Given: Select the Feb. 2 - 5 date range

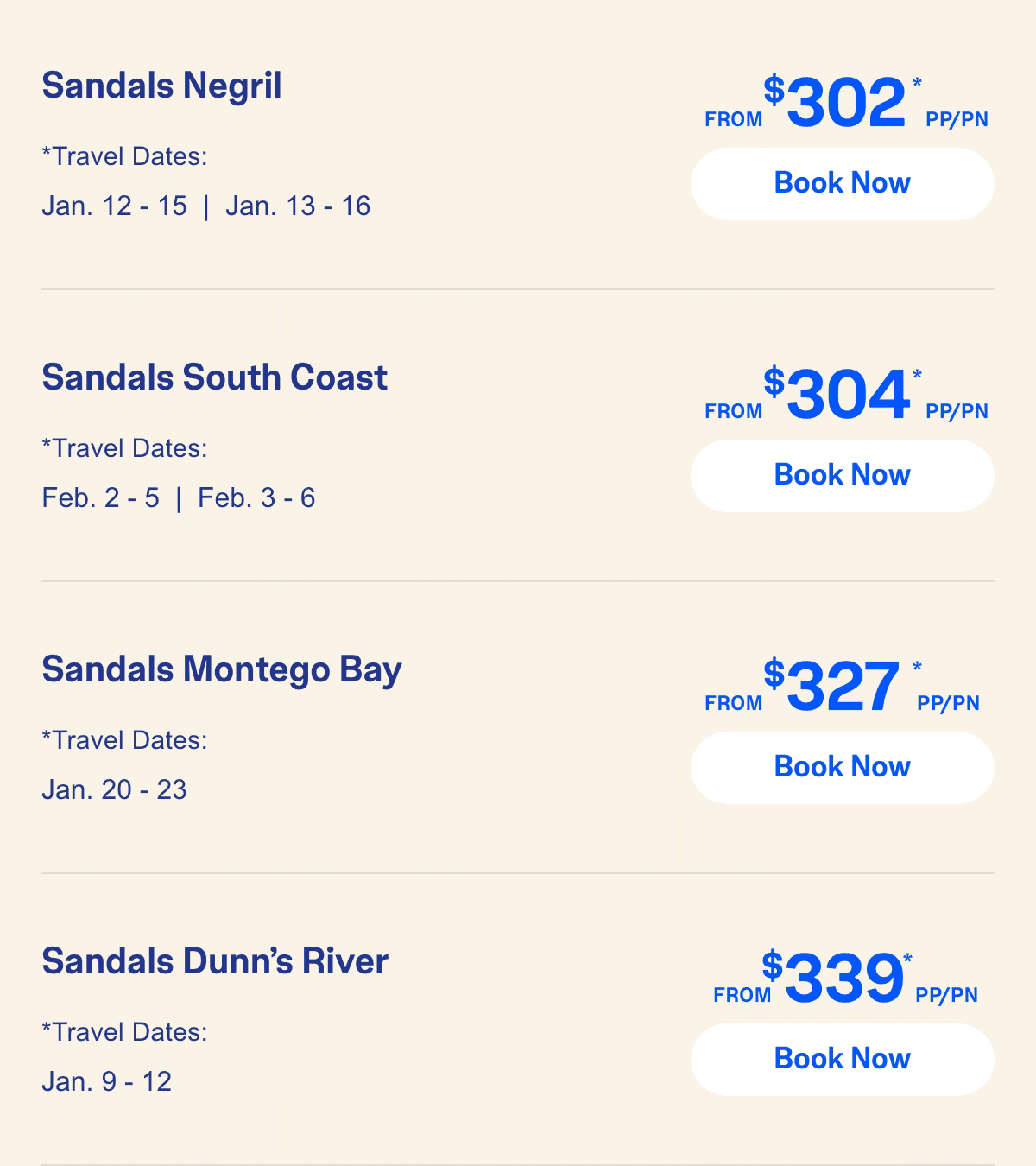Looking at the screenshot, I should coord(100,498).
